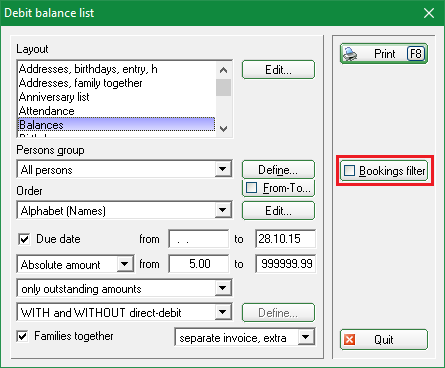Click the Layout list scroll up arrow
This screenshot has width=445, height=368.
tap(224, 70)
